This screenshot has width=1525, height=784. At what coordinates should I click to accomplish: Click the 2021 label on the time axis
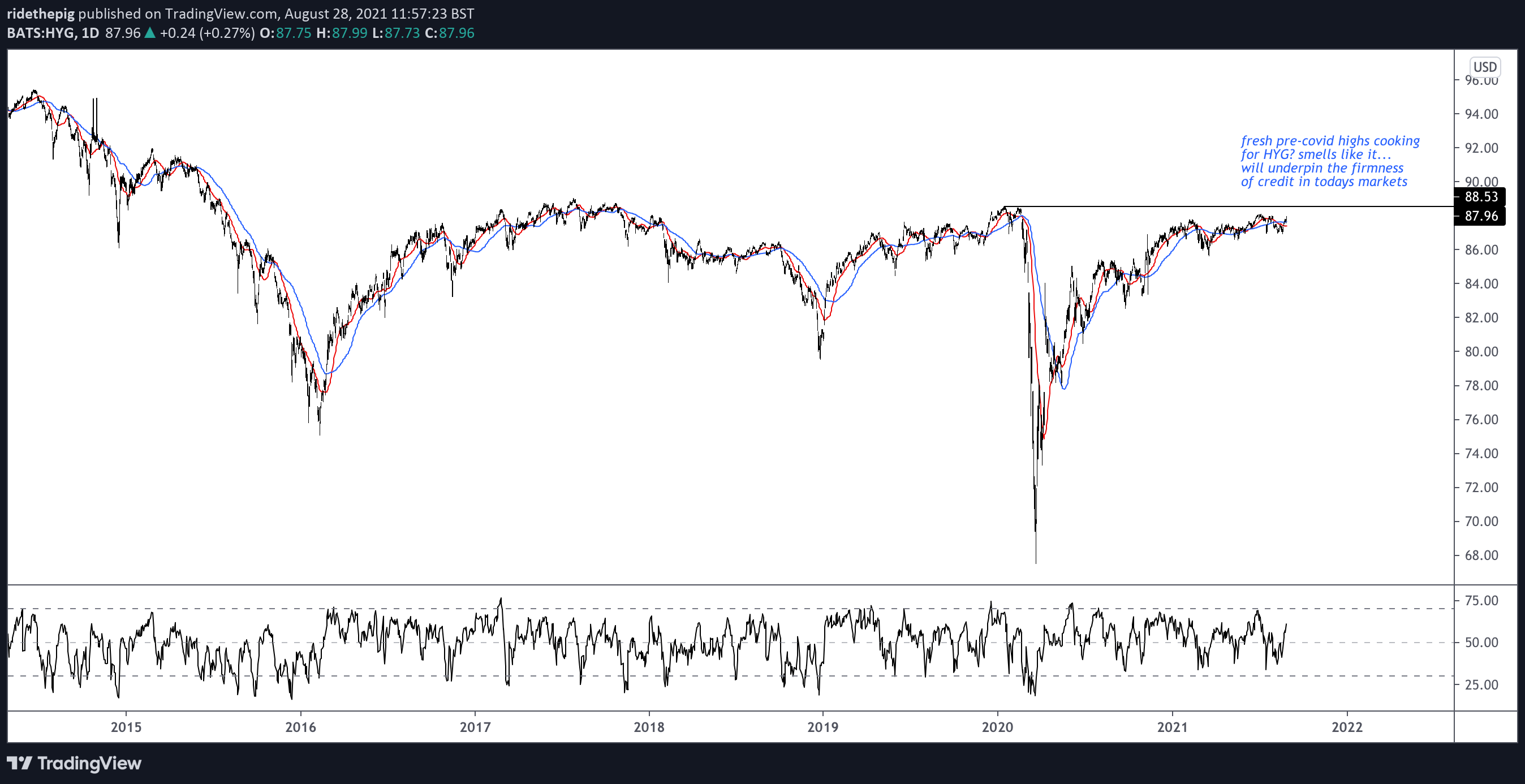click(x=1172, y=727)
